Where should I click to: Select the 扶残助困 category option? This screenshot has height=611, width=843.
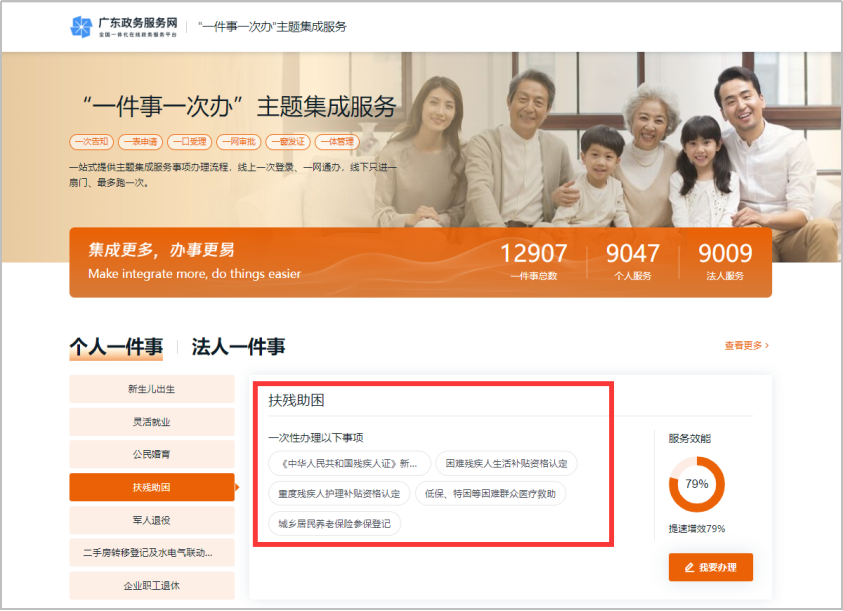point(151,488)
